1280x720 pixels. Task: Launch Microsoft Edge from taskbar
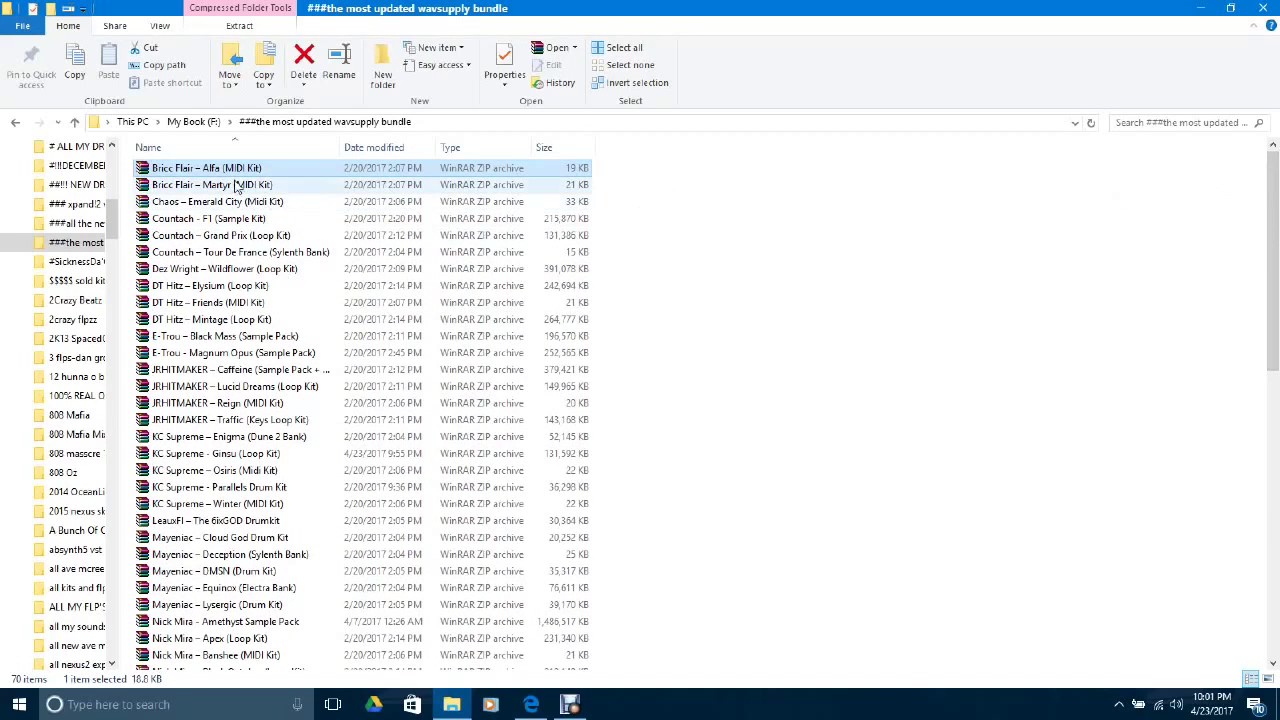531,705
